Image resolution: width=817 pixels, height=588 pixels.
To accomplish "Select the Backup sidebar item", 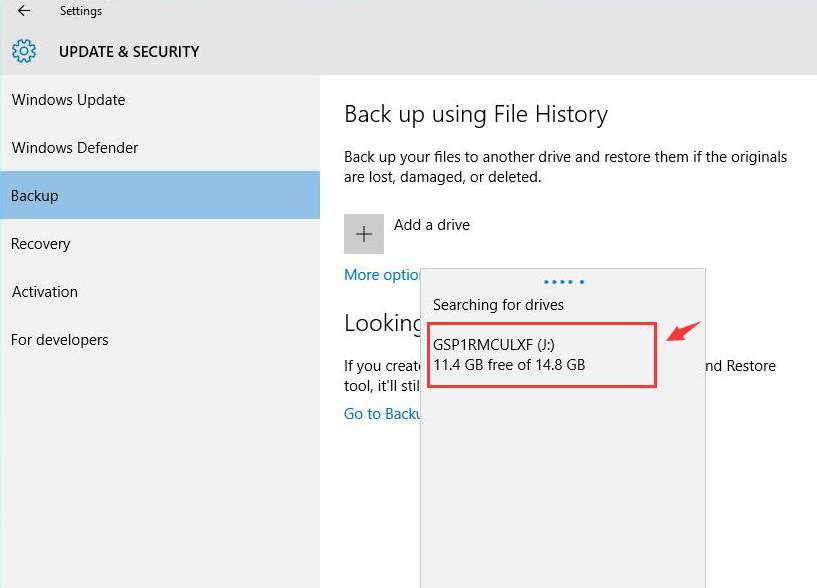I will pos(35,196).
